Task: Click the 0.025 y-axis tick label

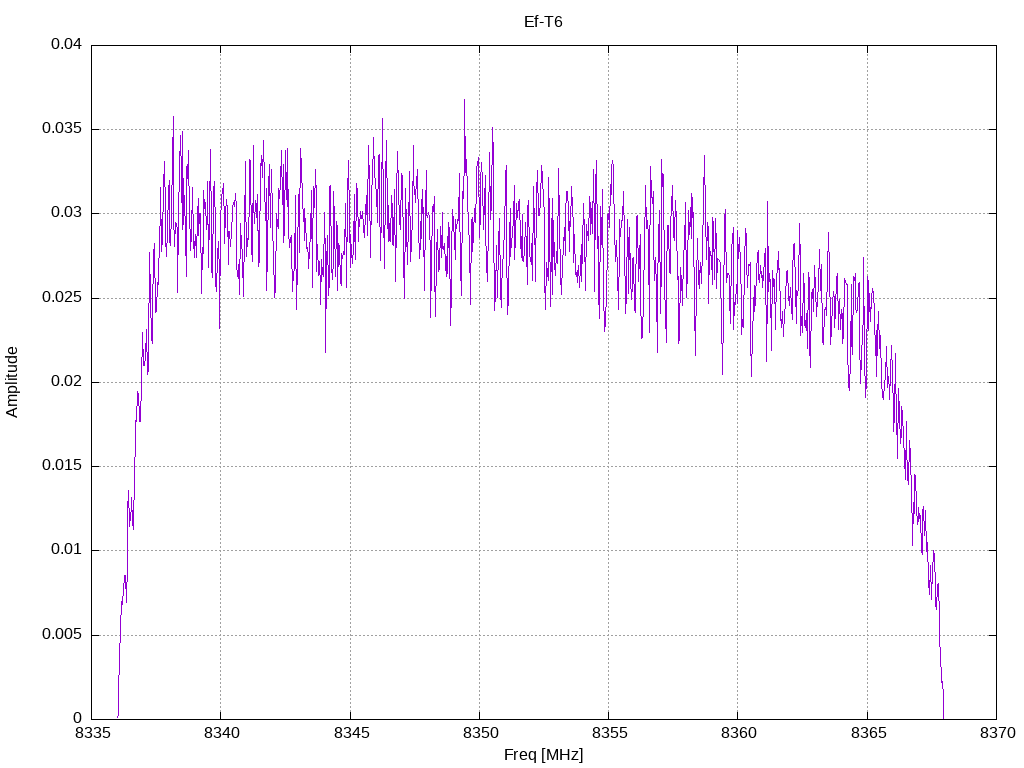Action: click(62, 298)
